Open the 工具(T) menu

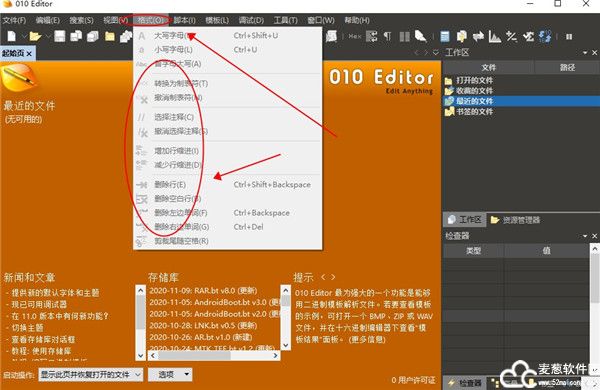285,20
